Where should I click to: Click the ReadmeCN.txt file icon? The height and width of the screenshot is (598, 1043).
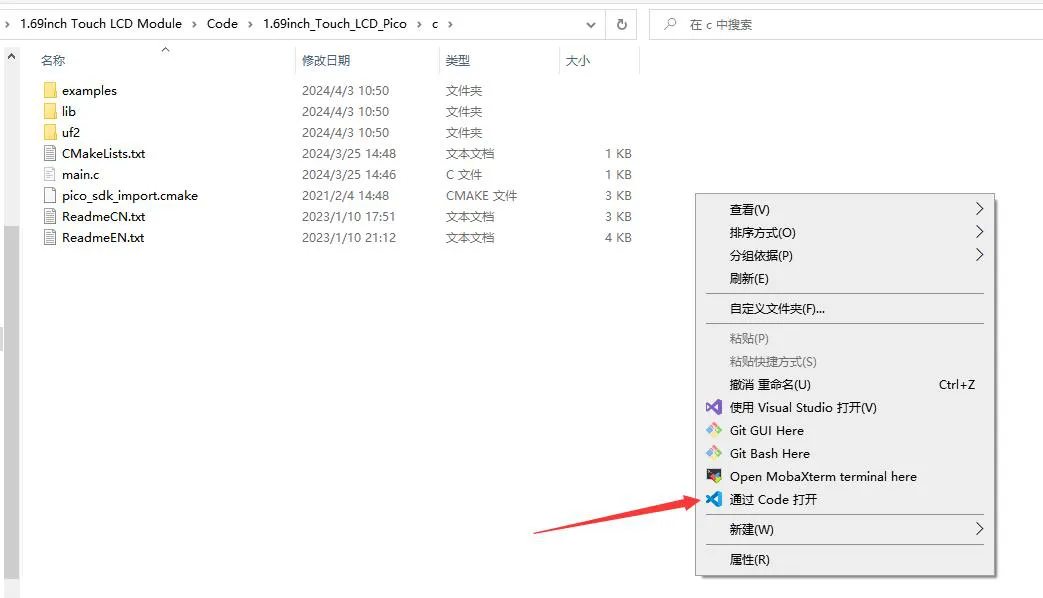(50, 216)
